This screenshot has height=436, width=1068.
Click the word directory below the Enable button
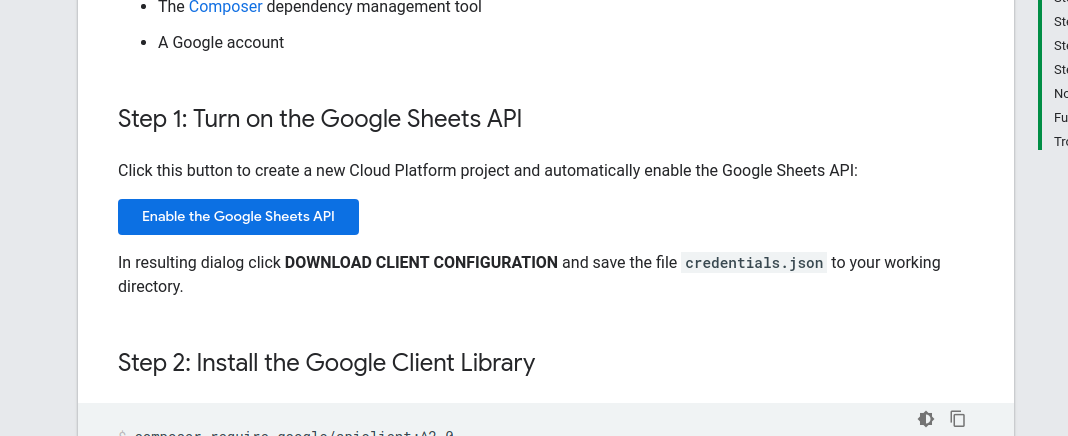[150, 287]
